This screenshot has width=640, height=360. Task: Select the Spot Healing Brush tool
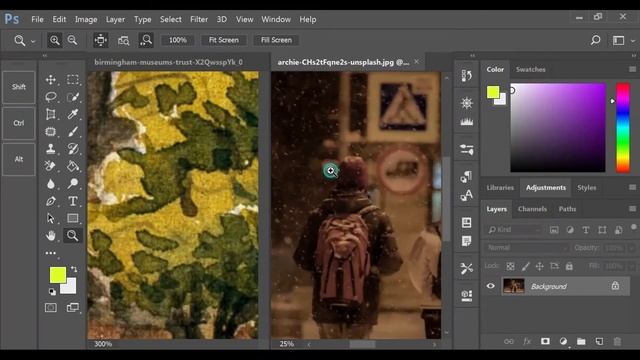coord(51,131)
